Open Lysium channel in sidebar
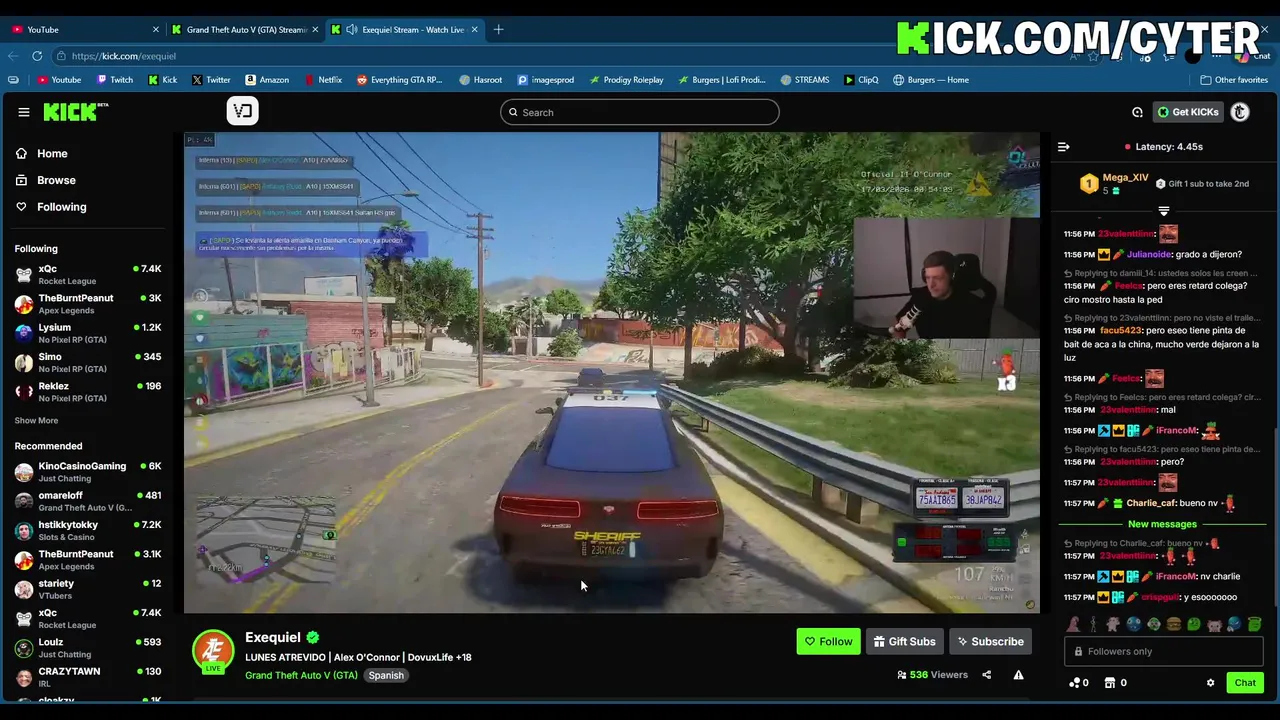The width and height of the screenshot is (1280, 720). (88, 333)
